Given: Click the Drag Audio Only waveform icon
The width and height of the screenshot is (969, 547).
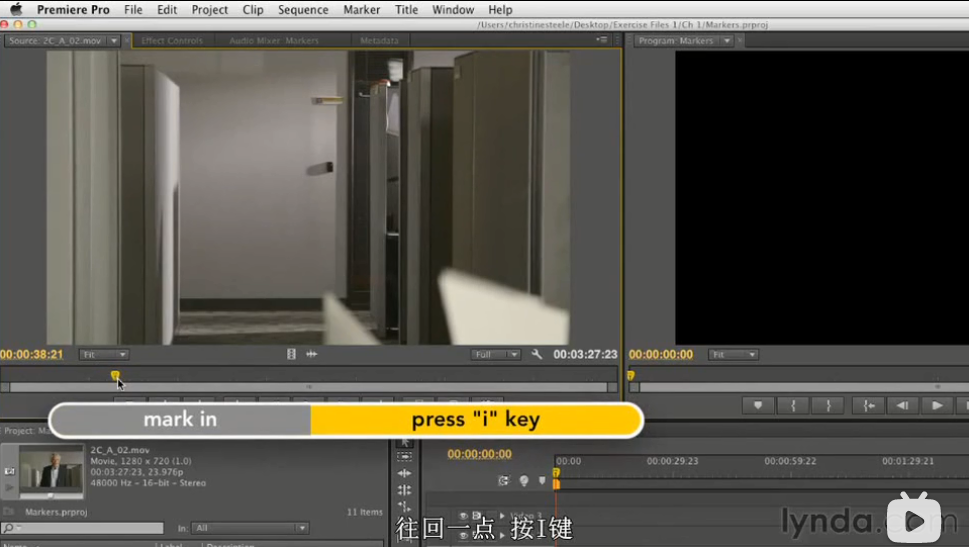Looking at the screenshot, I should pyautogui.click(x=311, y=354).
